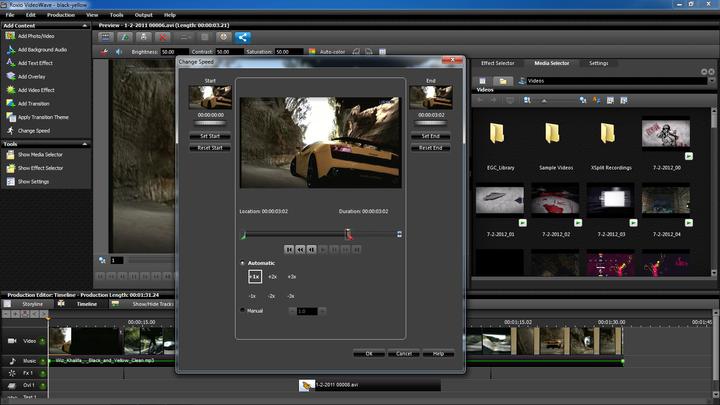Click the Show Media Selector icon
This screenshot has width=720, height=405.
coord(10,155)
